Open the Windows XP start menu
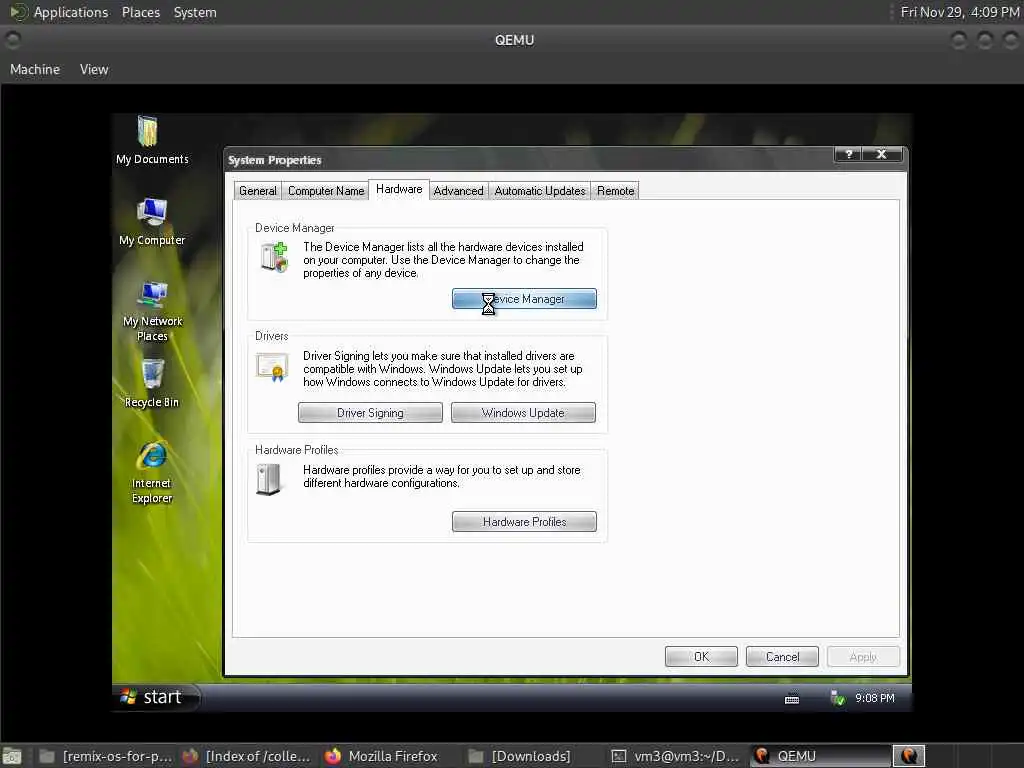 coord(154,697)
